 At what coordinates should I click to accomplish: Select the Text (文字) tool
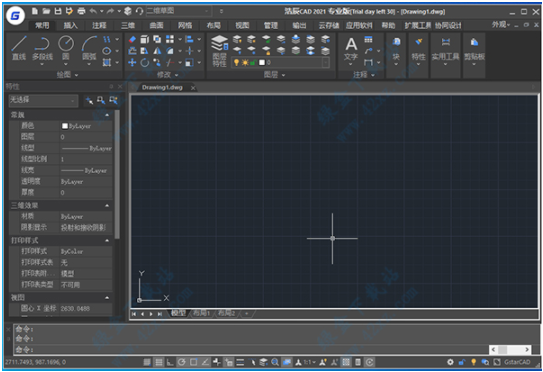351,49
